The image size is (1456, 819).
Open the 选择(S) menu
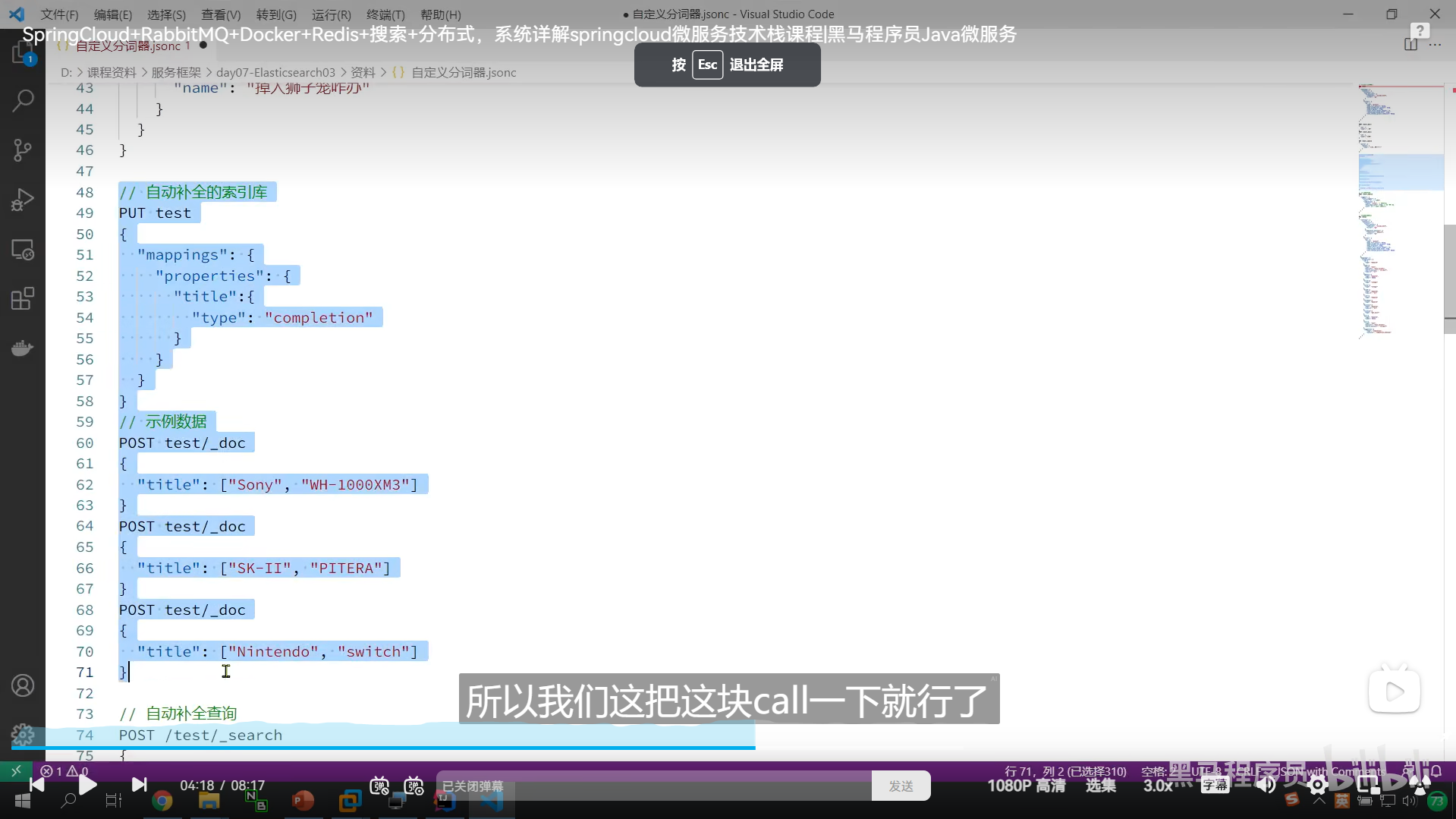coord(166,14)
